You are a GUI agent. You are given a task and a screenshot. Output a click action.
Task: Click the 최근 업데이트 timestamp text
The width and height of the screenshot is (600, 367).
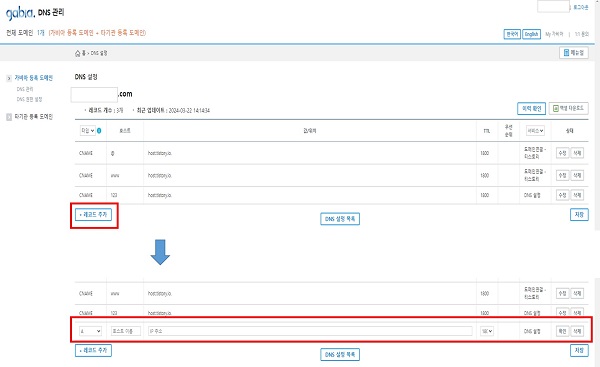click(x=173, y=110)
